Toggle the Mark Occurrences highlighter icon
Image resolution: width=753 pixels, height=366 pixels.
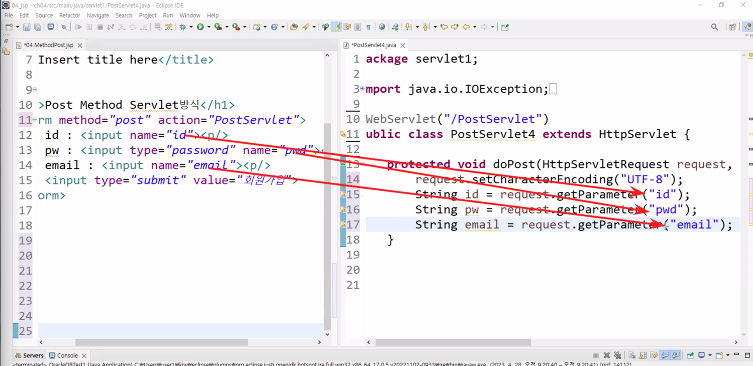coord(337,27)
